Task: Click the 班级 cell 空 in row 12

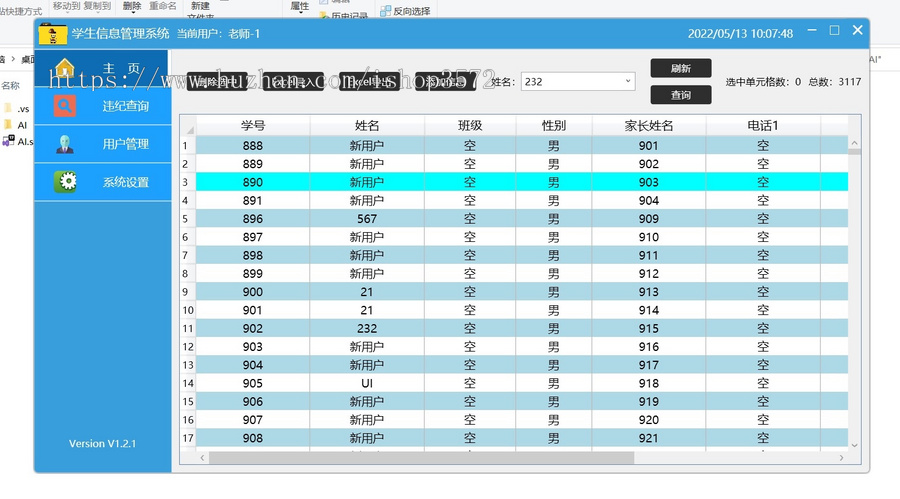Action: point(470,347)
